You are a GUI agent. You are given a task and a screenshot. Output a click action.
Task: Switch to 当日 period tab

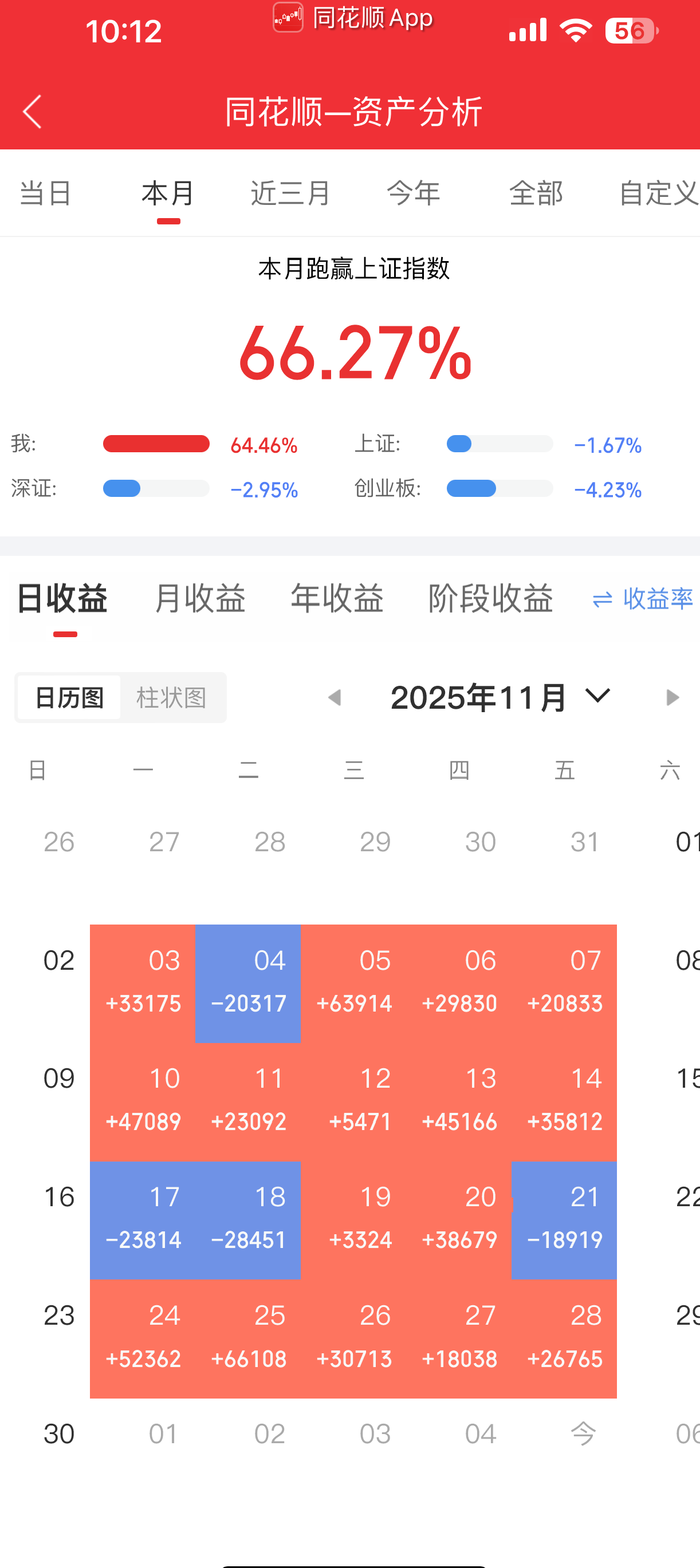pos(46,193)
